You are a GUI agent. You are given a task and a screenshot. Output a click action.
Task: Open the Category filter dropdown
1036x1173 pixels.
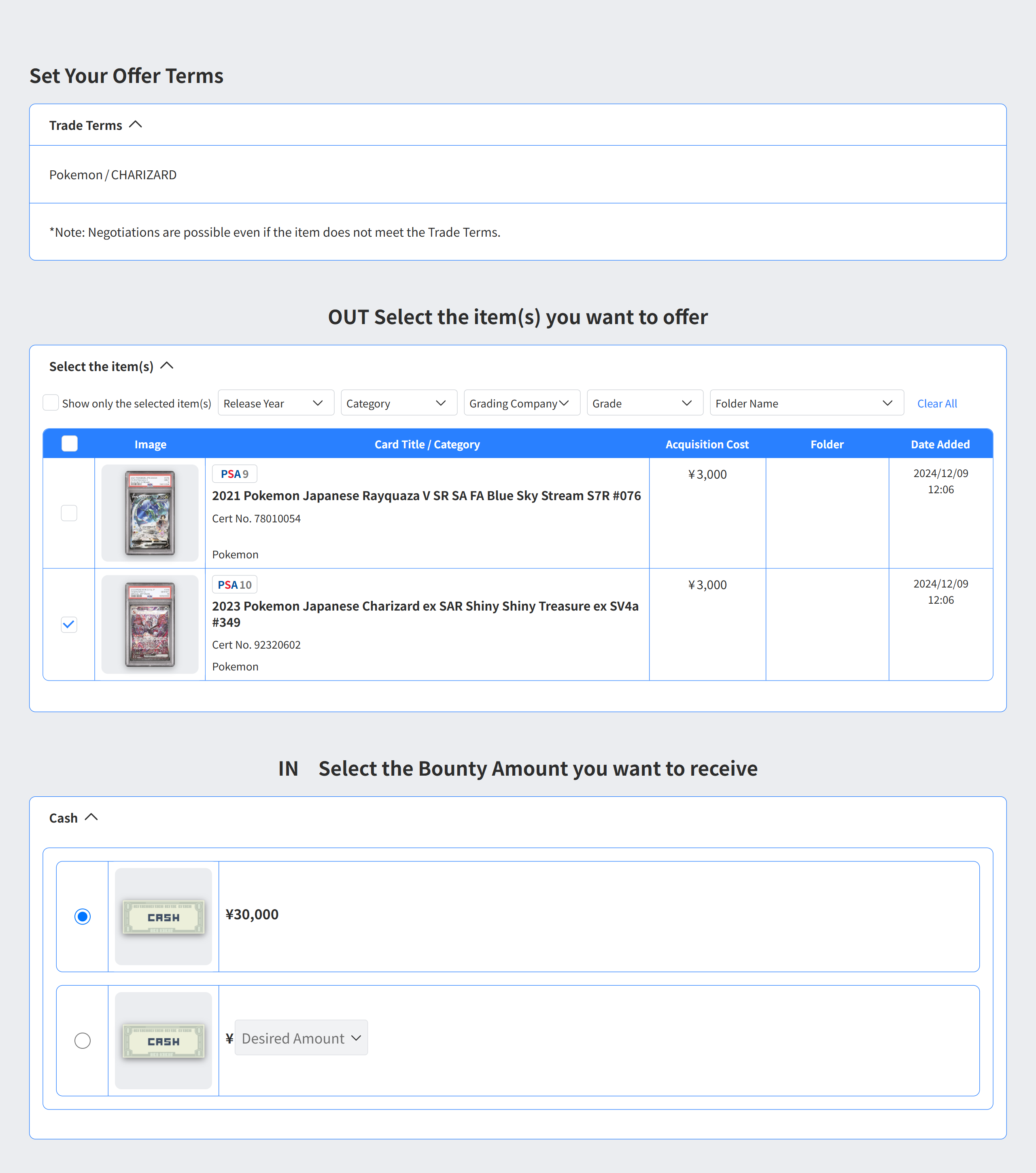pos(398,403)
